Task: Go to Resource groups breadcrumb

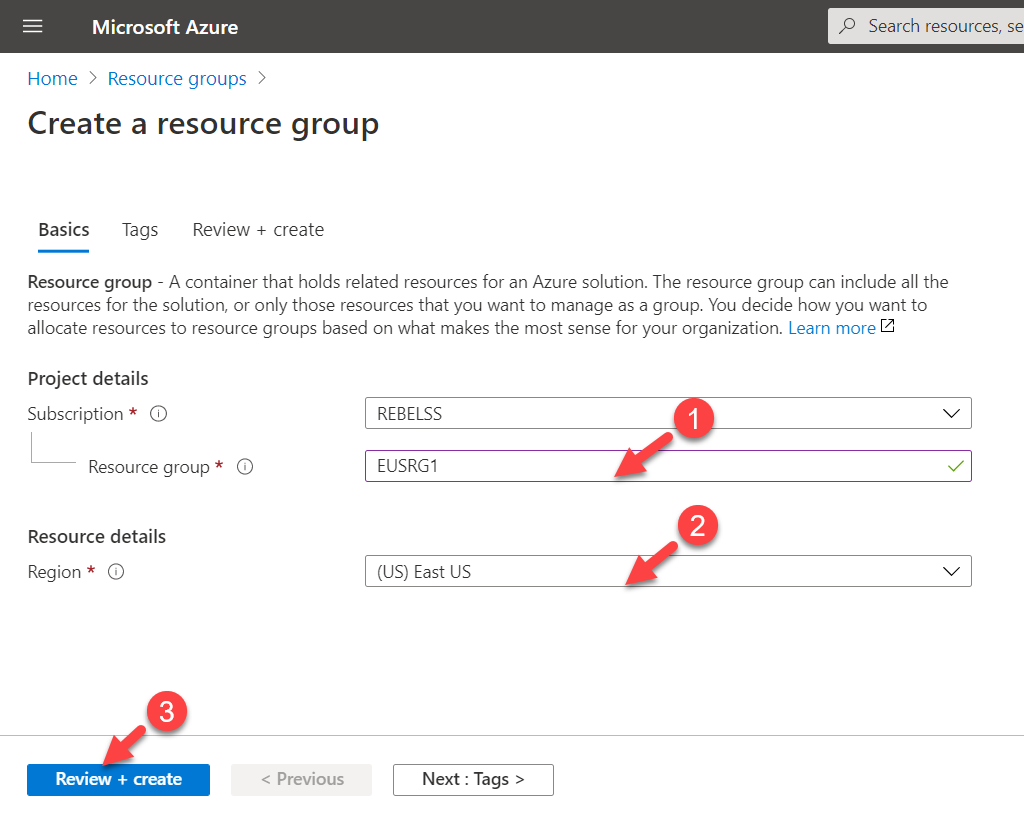Action: pyautogui.click(x=177, y=78)
